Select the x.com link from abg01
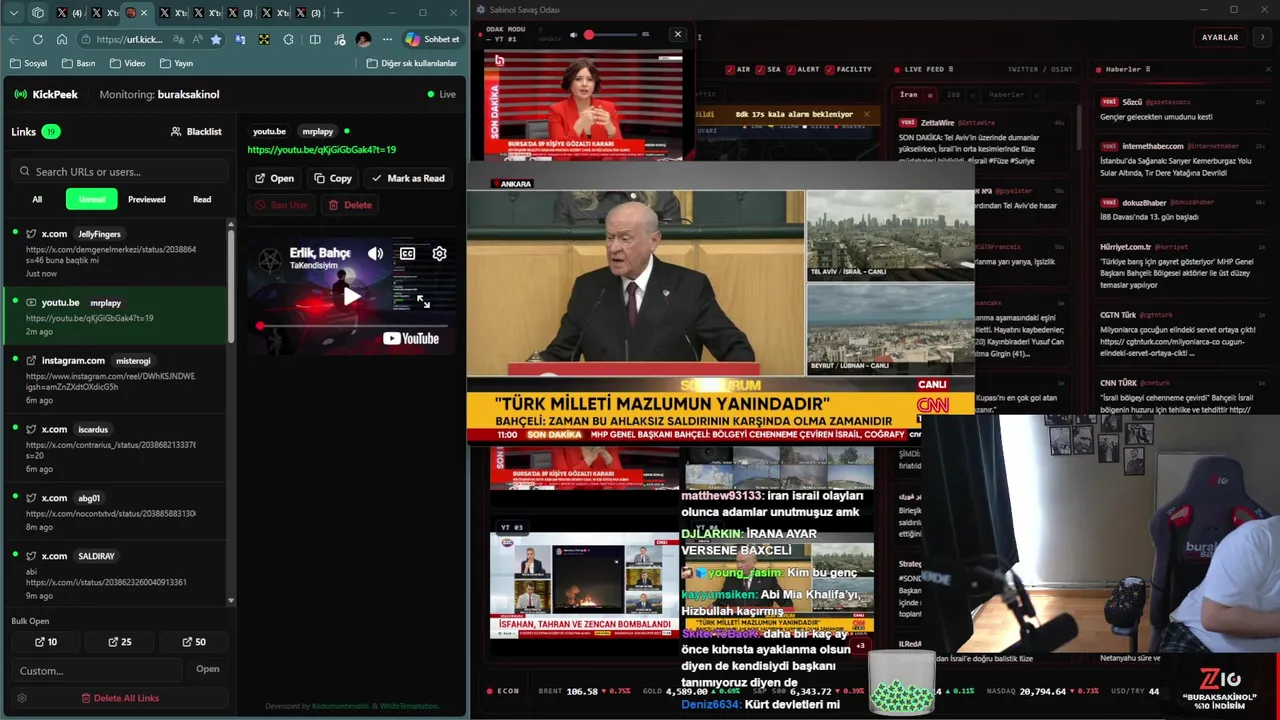 tap(115, 512)
